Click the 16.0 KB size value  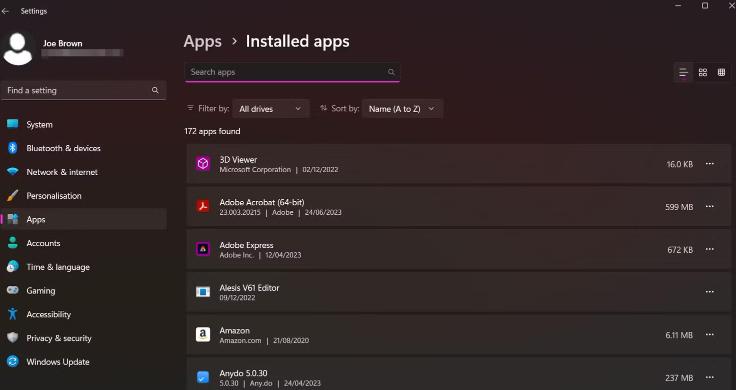coord(679,164)
